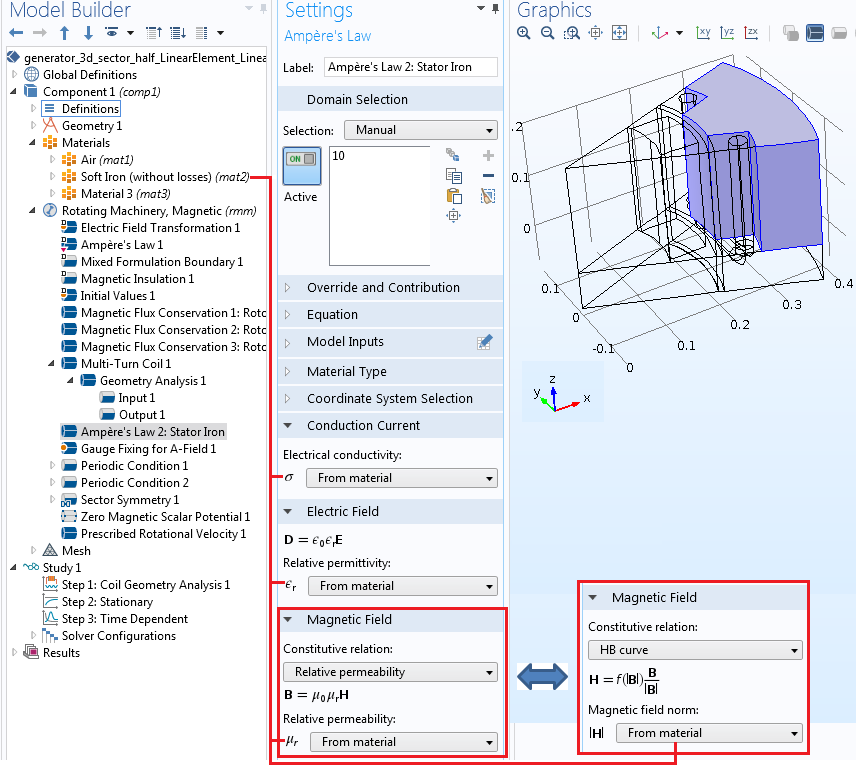
Task: Switch to the ZX plane view
Action: coord(751,33)
